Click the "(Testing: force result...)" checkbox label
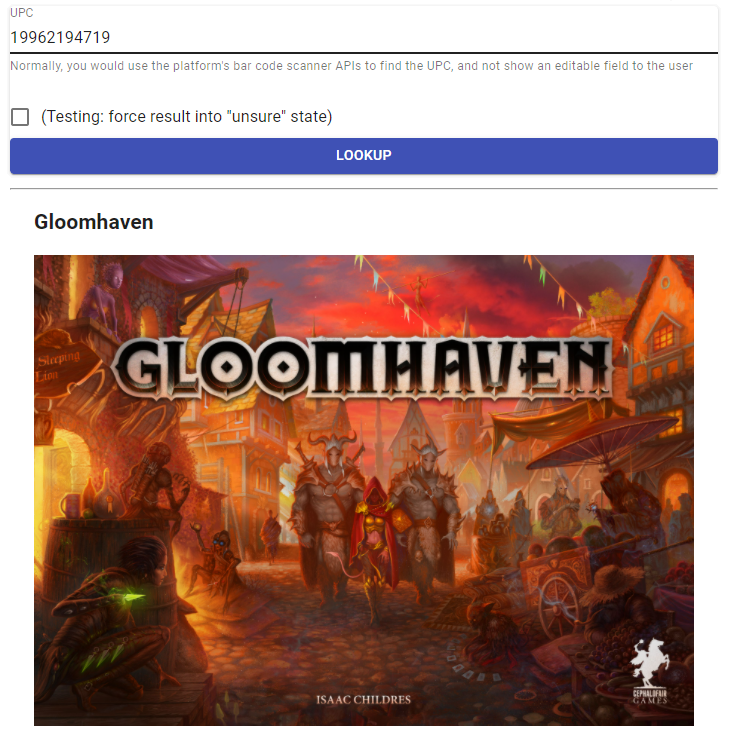Image resolution: width=732 pixels, height=739 pixels. (187, 116)
